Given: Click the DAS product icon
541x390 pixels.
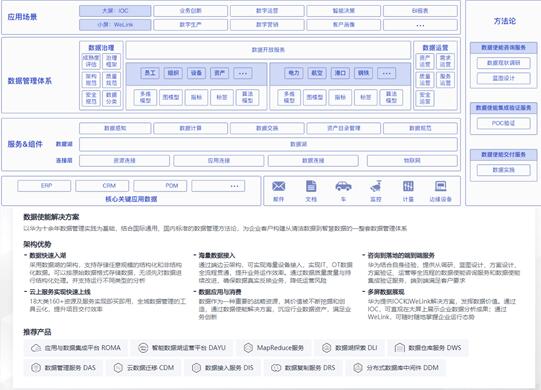Looking at the screenshot, I should click(36, 368).
